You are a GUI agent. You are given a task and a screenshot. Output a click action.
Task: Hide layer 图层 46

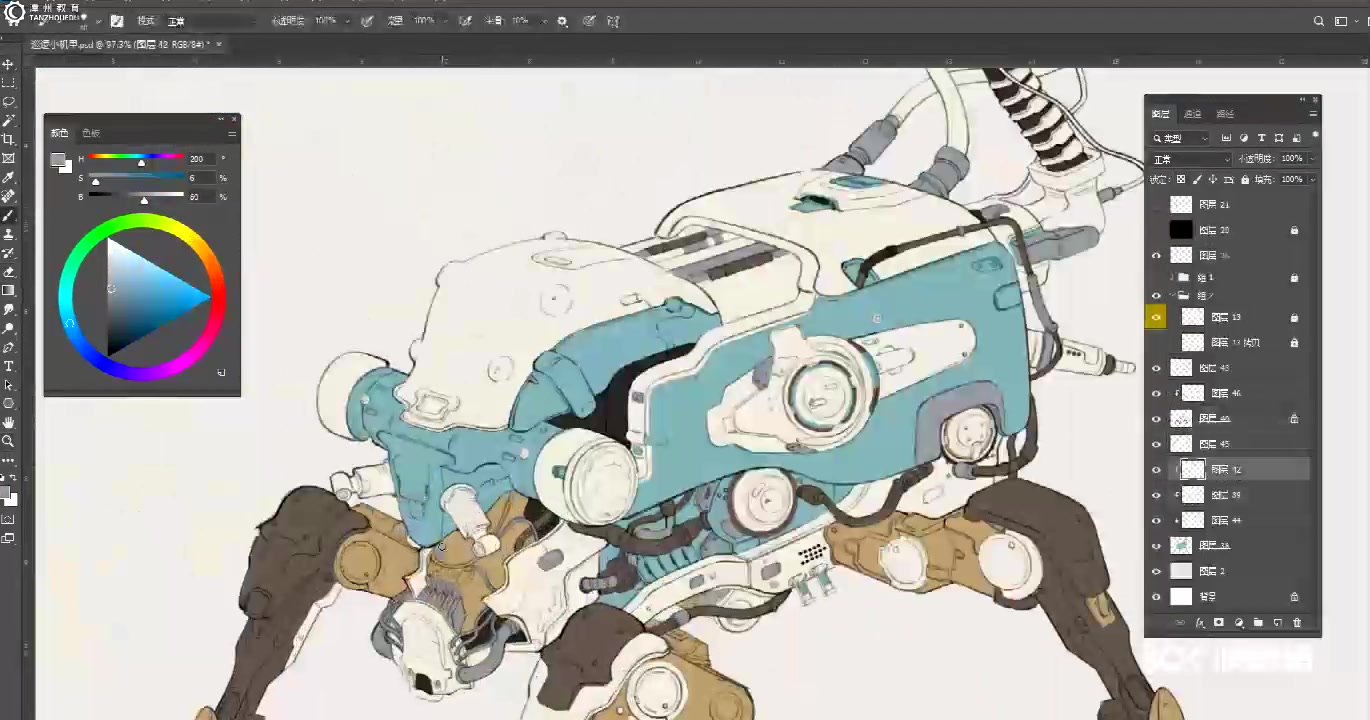click(1157, 394)
